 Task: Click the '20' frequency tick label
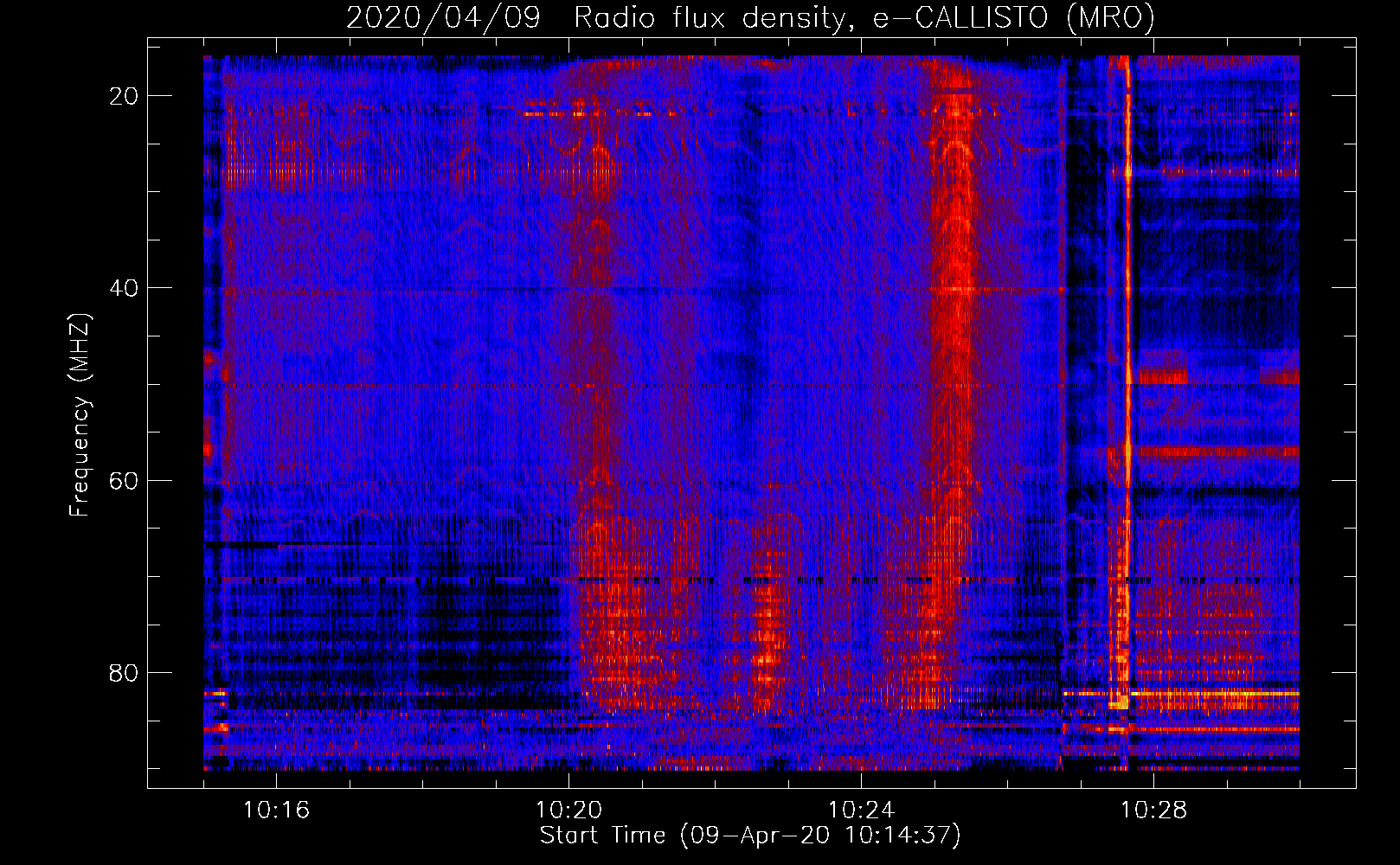click(x=124, y=96)
